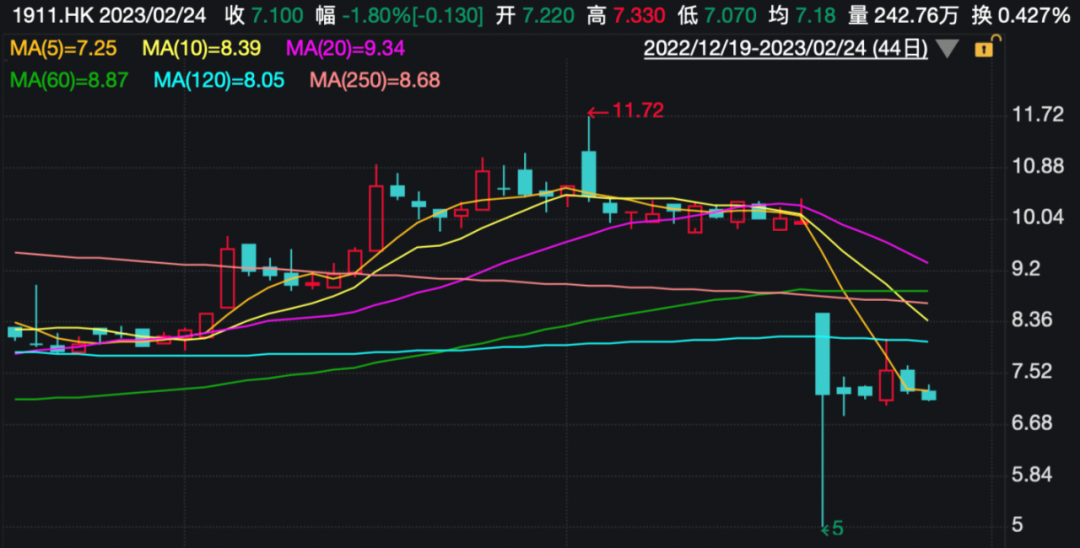Image resolution: width=1080 pixels, height=548 pixels.
Task: Click the average price 7.18
Action: (815, 15)
